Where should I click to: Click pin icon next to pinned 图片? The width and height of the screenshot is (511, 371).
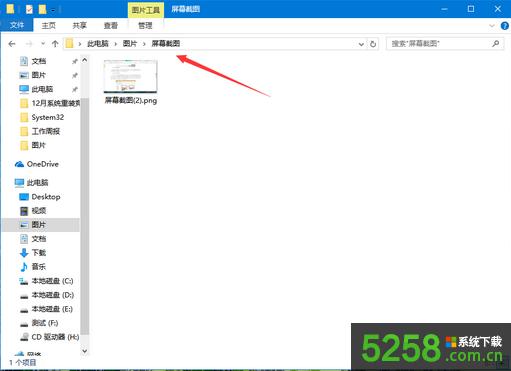[x=75, y=75]
